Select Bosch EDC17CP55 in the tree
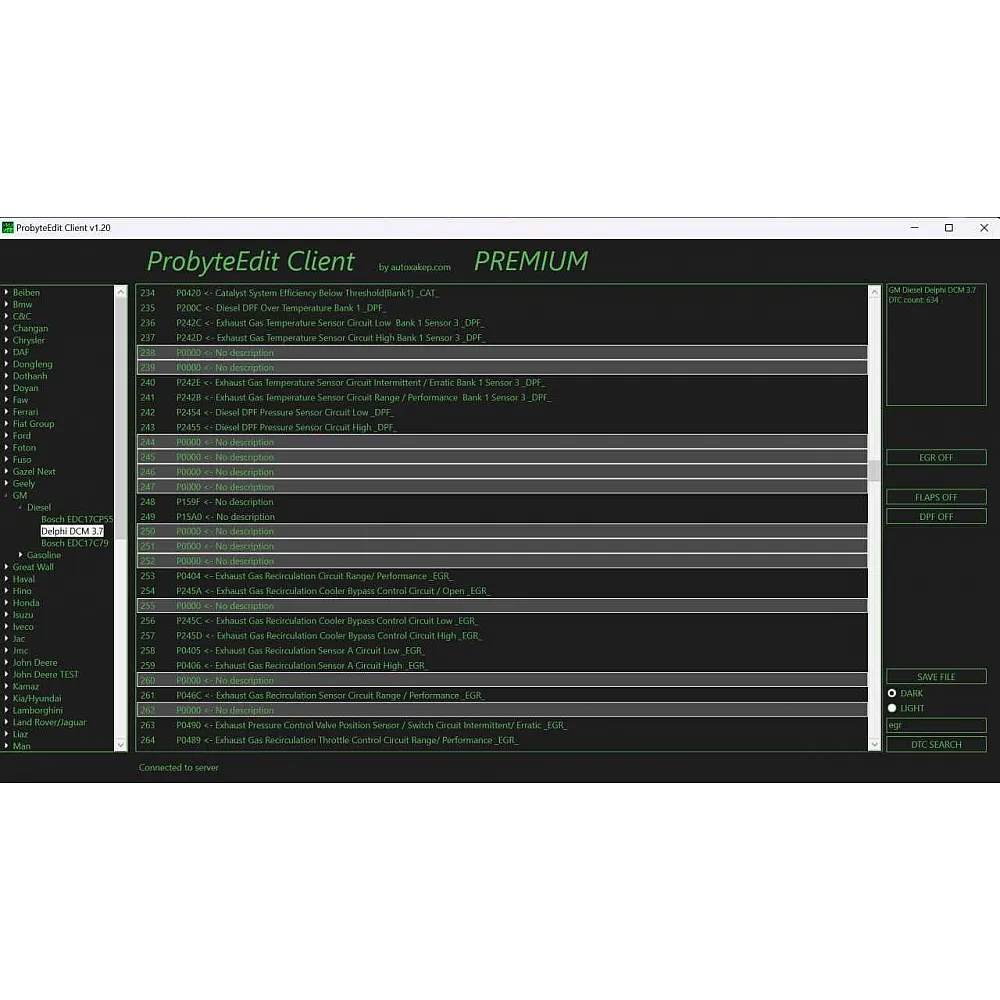Screen dimensions: 1000x1000 (x=76, y=519)
